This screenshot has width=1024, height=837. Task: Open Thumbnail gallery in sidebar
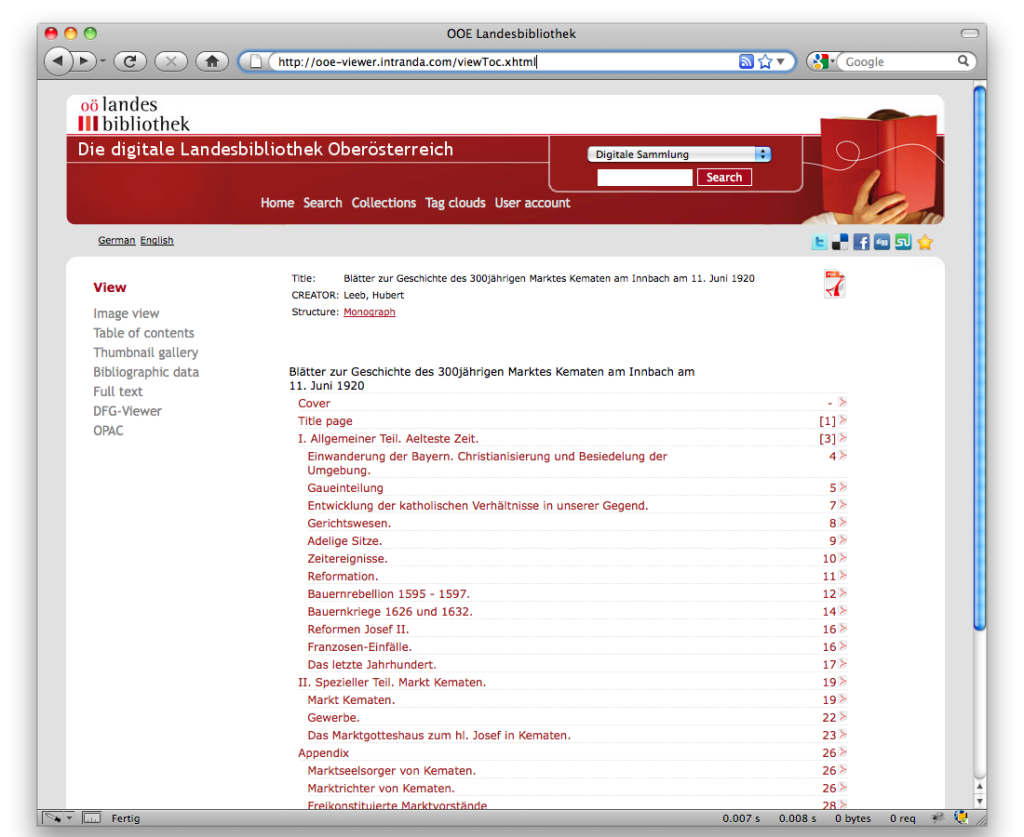[146, 353]
